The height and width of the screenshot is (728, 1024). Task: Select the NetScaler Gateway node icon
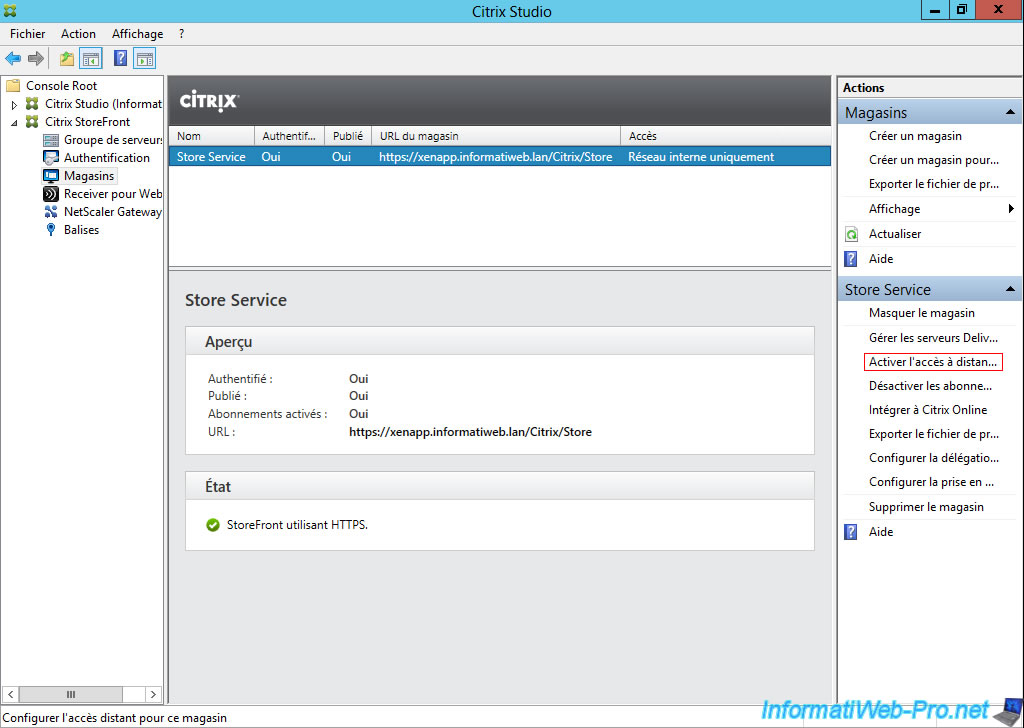(x=51, y=212)
